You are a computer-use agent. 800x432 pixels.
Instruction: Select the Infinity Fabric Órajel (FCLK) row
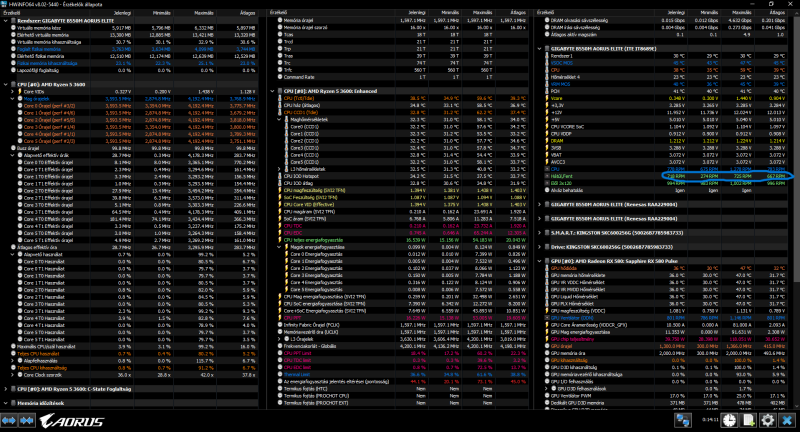tap(402, 325)
